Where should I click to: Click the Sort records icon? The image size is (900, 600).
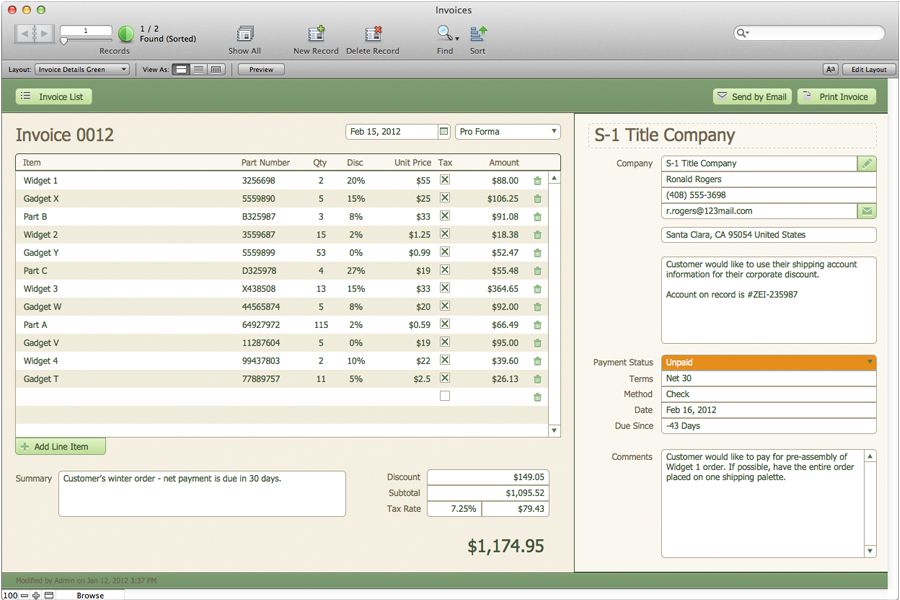[478, 35]
